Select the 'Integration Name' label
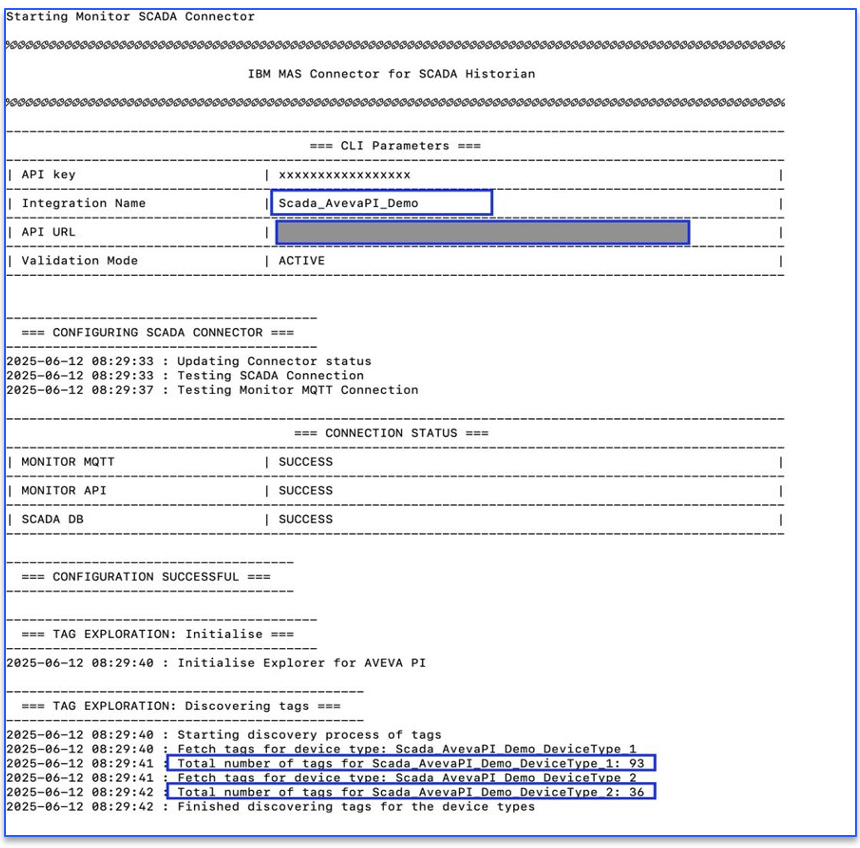 click(83, 203)
